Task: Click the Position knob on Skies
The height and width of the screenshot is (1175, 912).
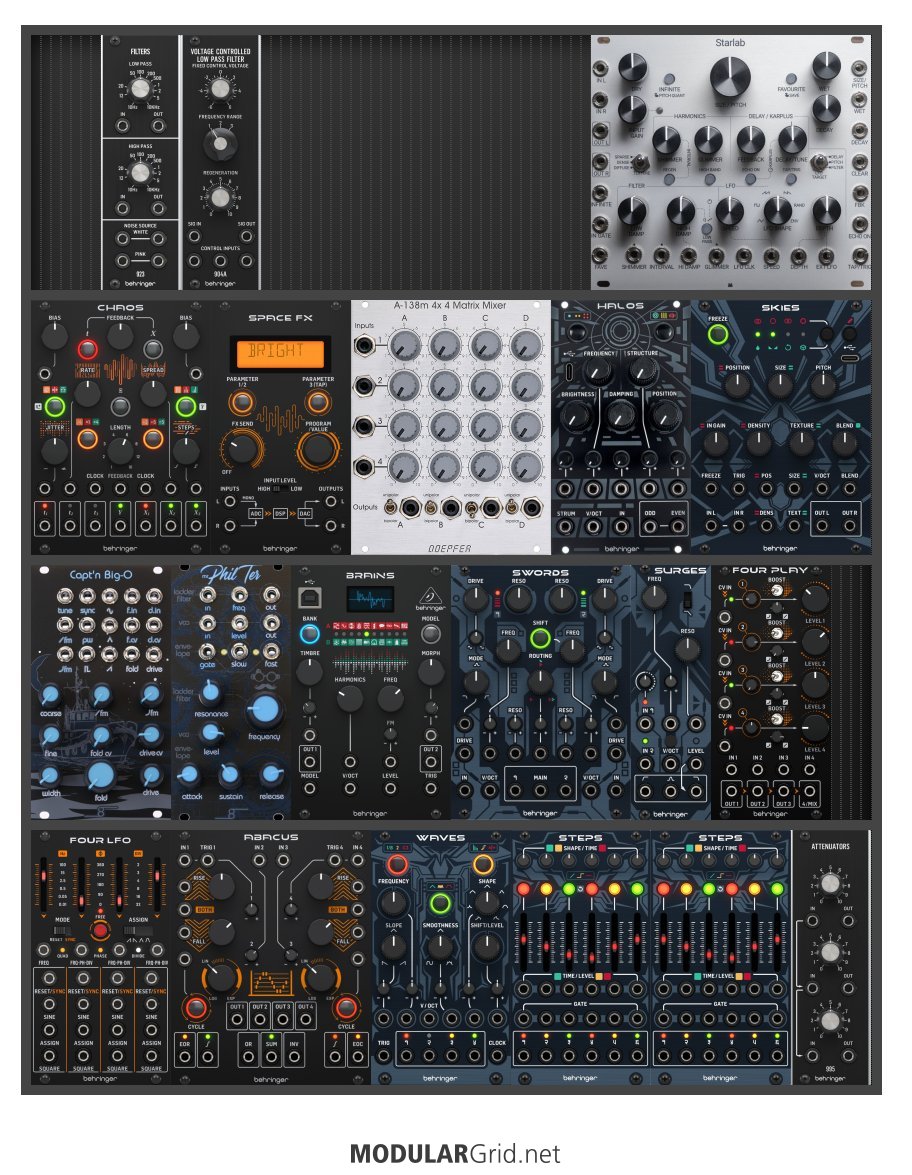Action: pos(737,385)
